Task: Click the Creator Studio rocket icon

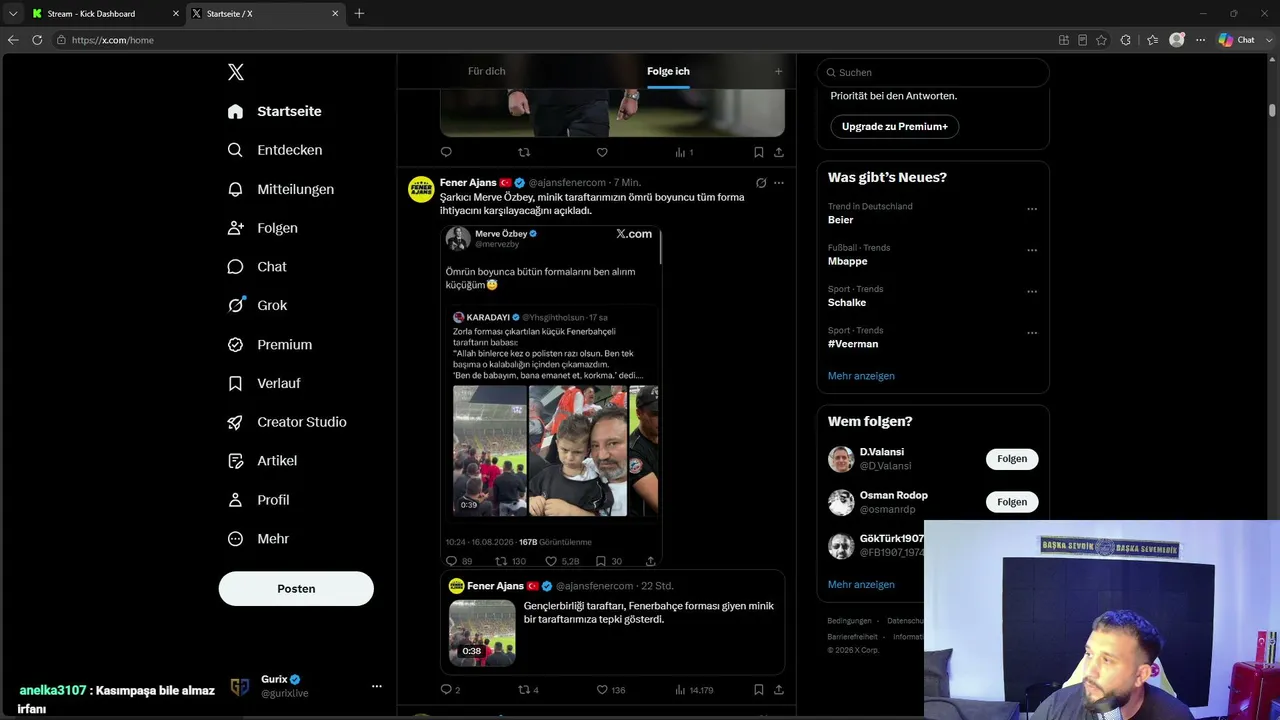Action: (x=236, y=422)
